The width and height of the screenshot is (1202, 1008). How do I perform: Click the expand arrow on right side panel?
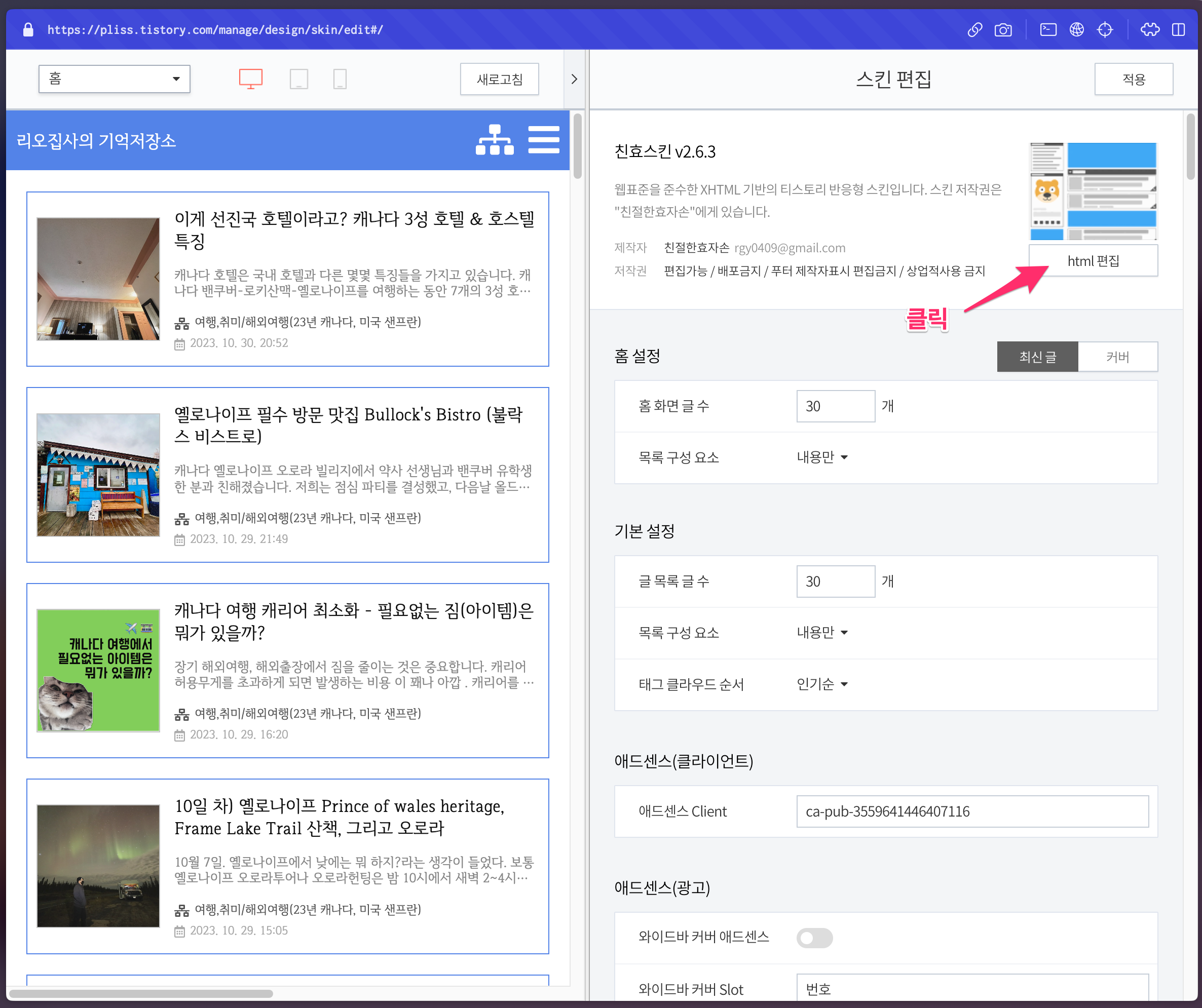click(x=574, y=79)
